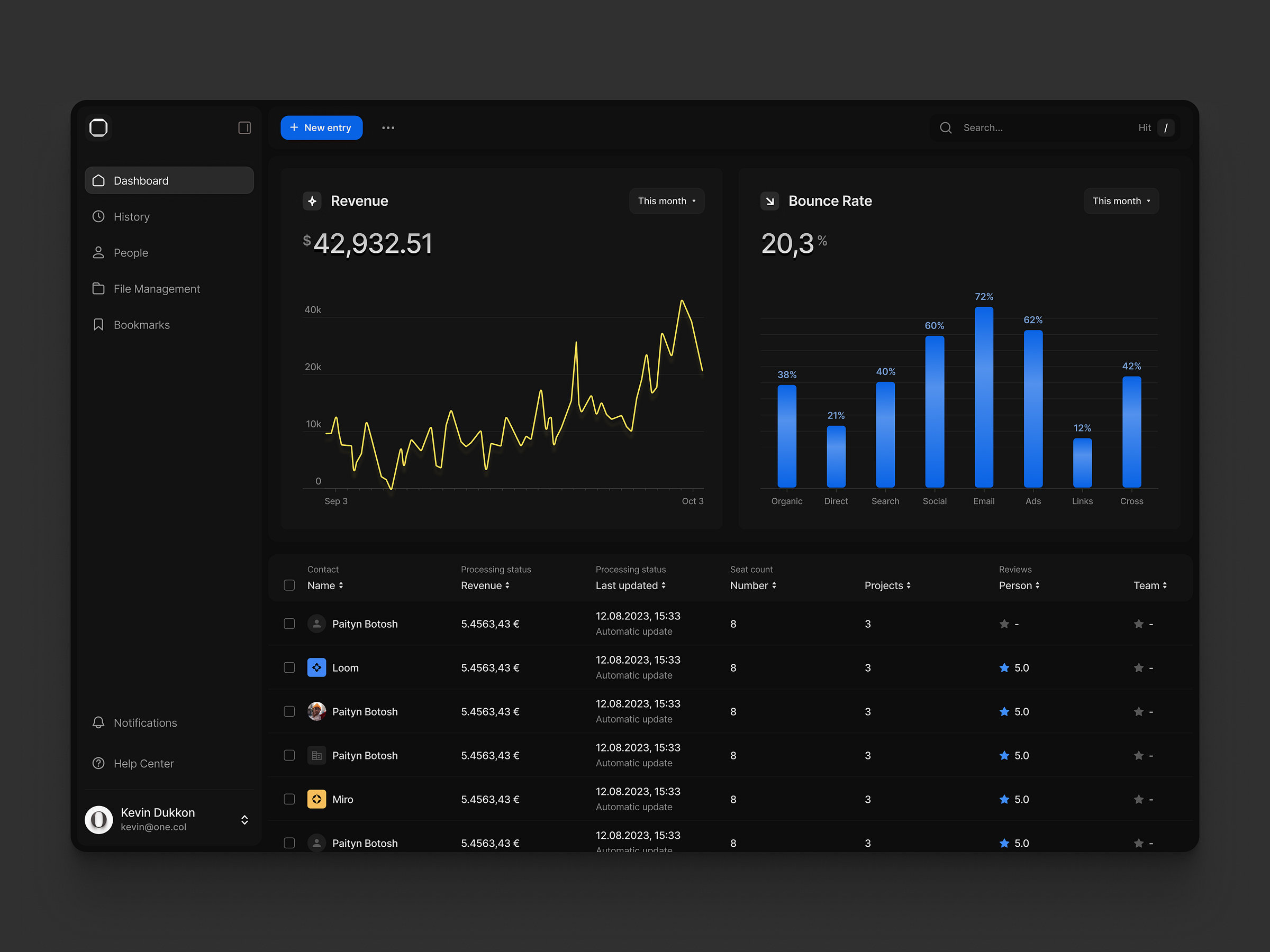The width and height of the screenshot is (1270, 952).
Task: Click the Help Center question mark icon
Action: (99, 763)
